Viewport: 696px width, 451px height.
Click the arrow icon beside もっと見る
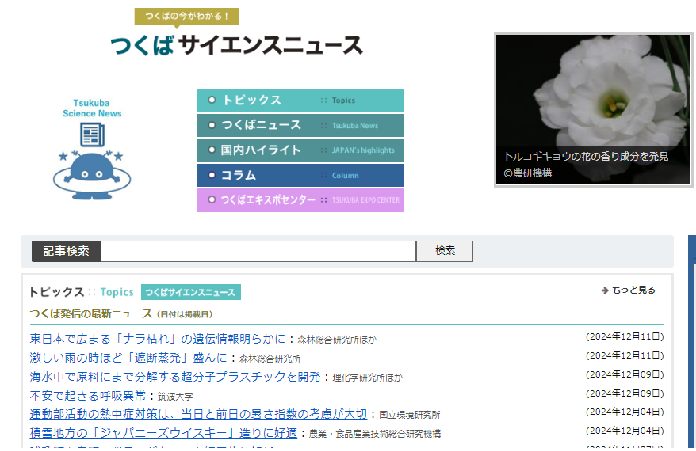point(605,290)
